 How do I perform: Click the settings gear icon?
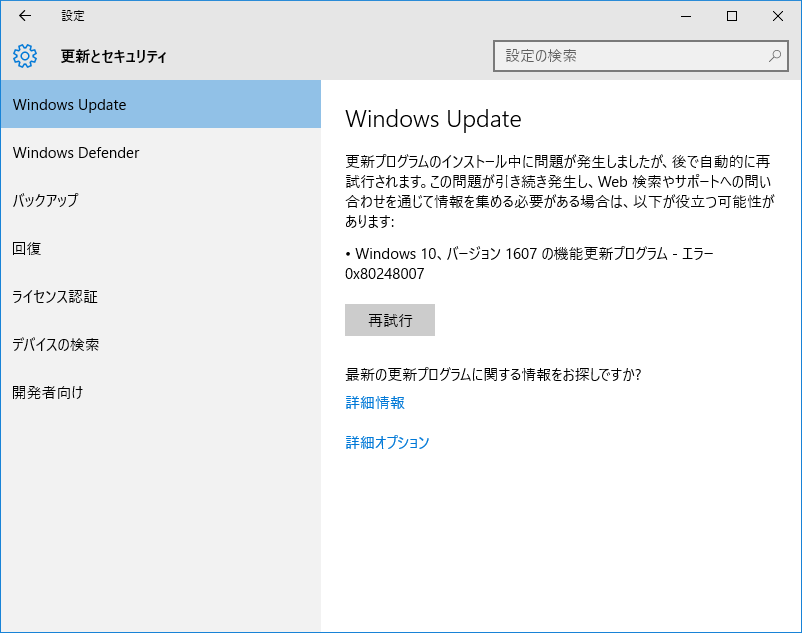point(25,56)
